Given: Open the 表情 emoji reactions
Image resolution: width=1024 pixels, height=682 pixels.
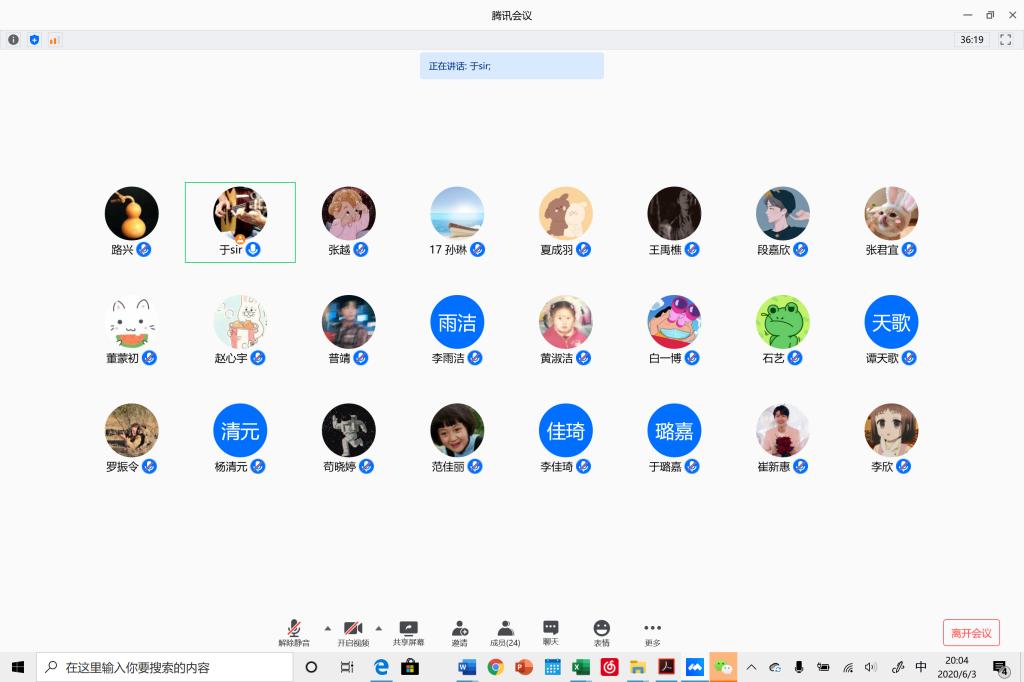Looking at the screenshot, I should pos(601,632).
